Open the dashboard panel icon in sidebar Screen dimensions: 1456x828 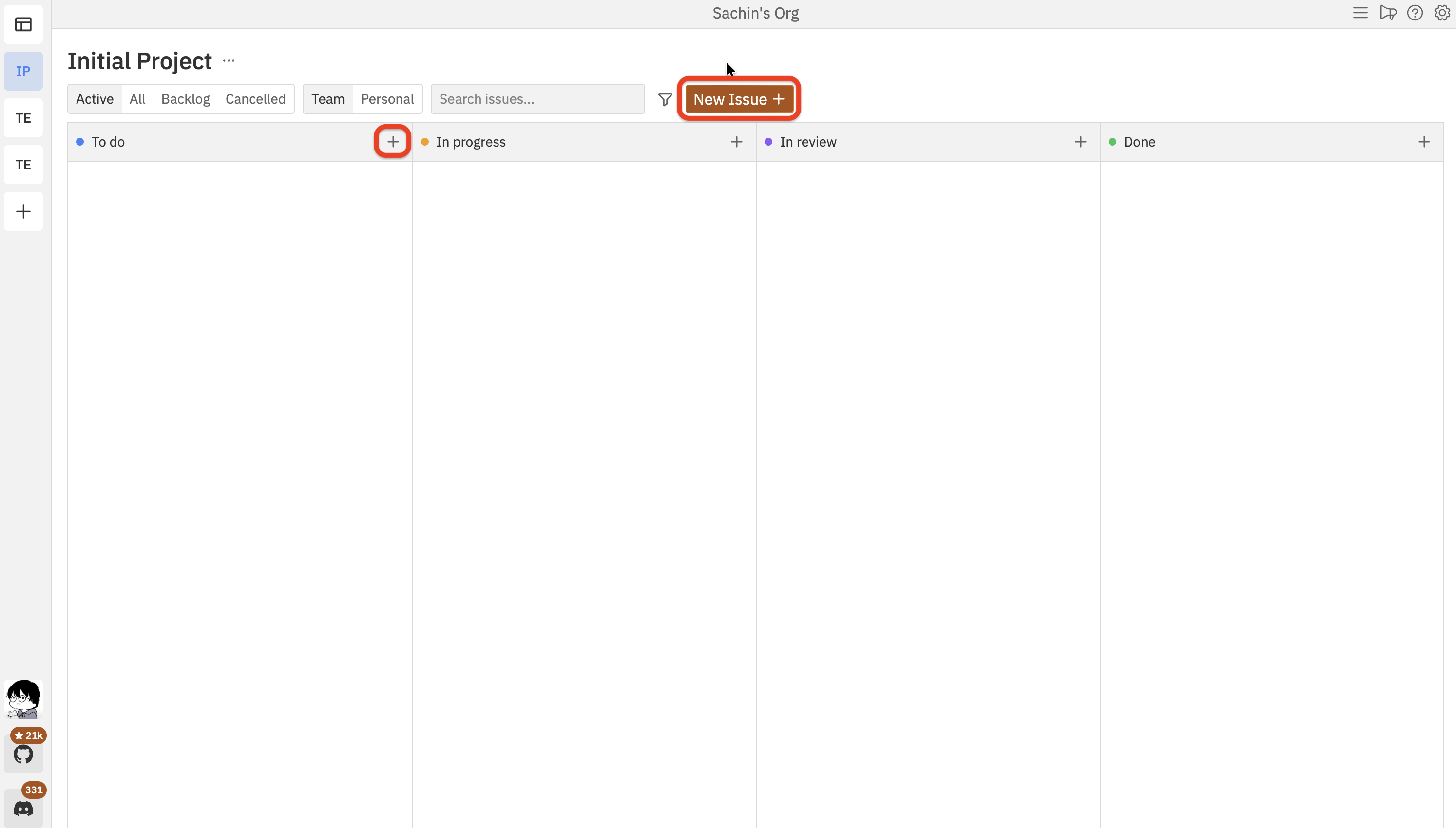[x=23, y=24]
